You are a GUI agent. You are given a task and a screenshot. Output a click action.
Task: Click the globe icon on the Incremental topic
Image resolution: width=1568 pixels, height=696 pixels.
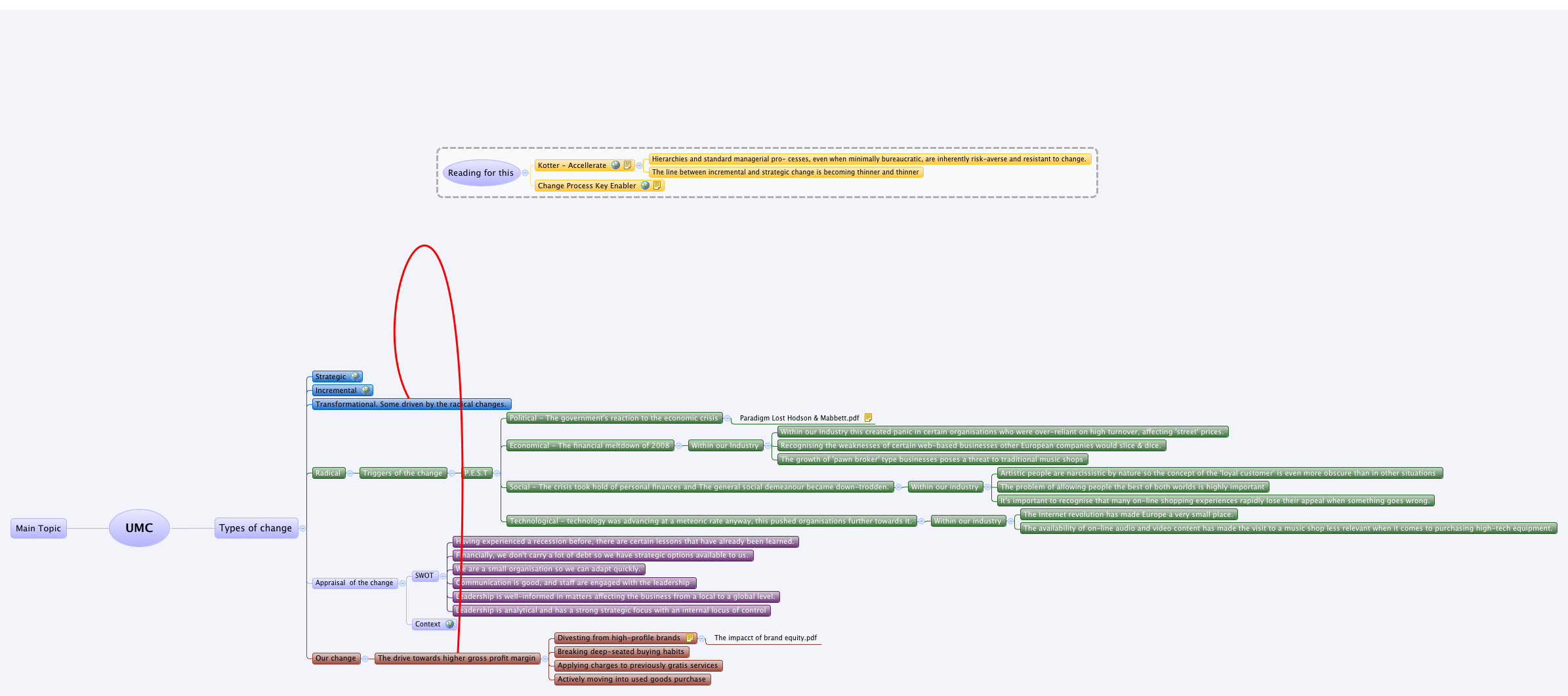pos(366,392)
